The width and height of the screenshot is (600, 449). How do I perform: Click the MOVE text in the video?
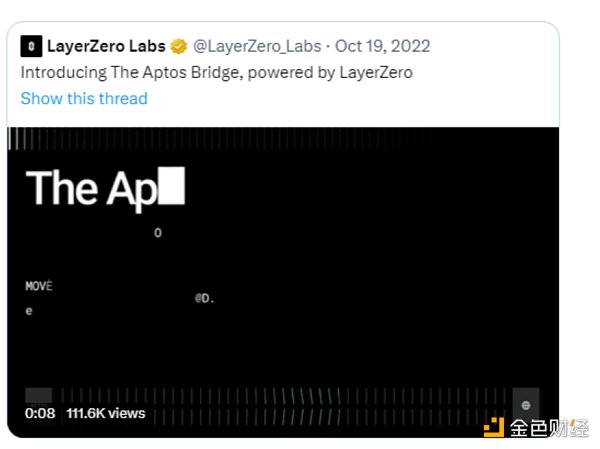click(39, 286)
